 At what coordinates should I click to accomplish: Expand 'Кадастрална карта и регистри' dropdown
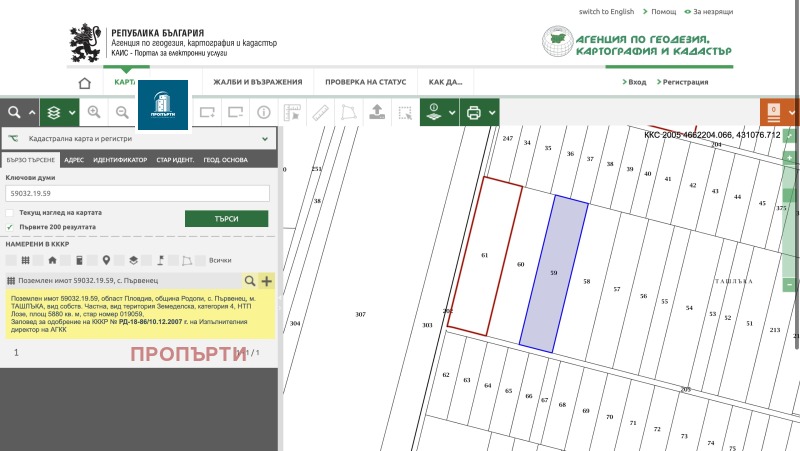pyautogui.click(x=264, y=139)
